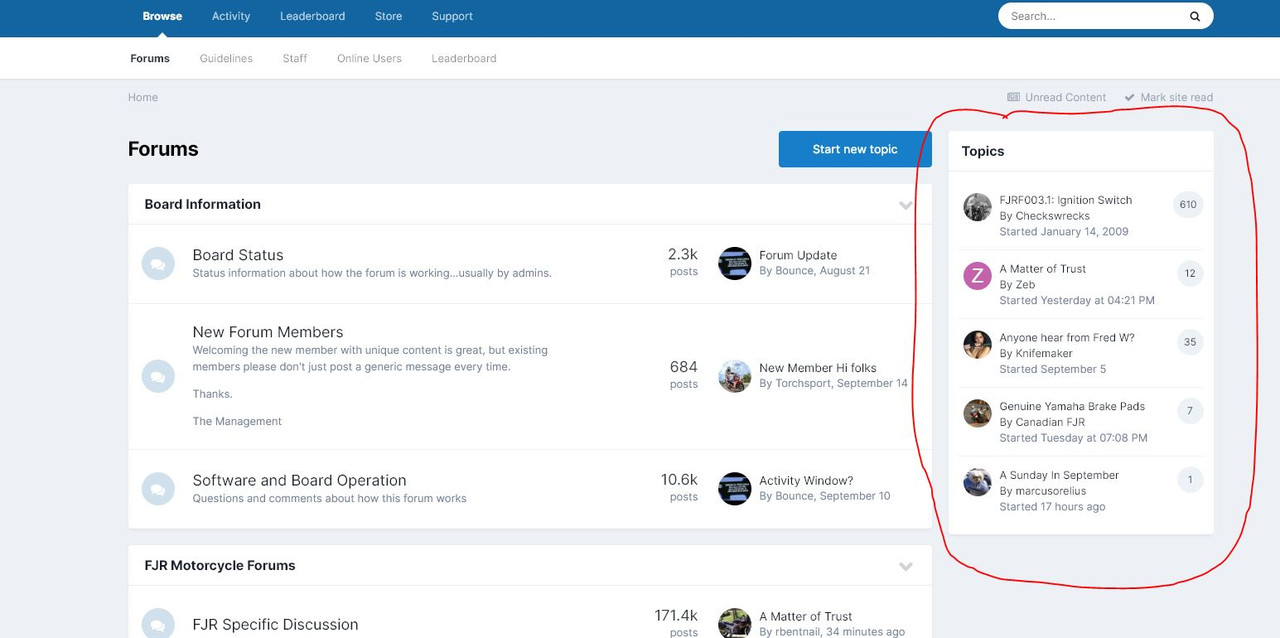Viewport: 1280px width, 638px height.
Task: Open the marcusorelius avatar
Action: tap(977, 482)
